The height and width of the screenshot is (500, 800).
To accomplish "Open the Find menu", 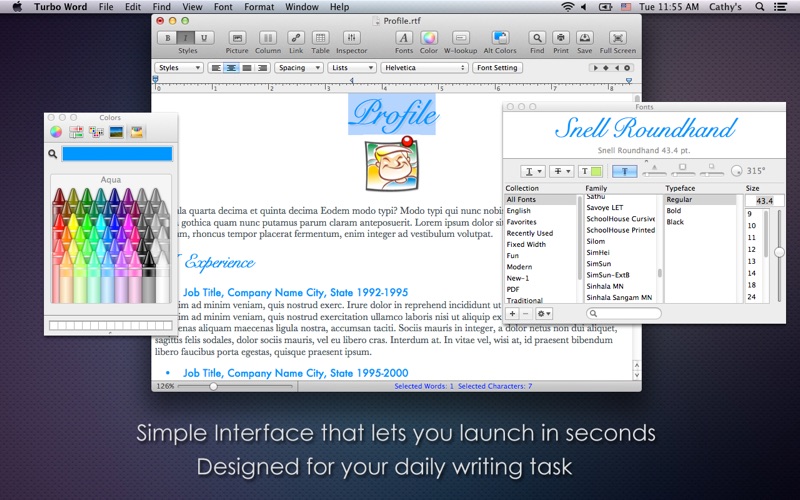I will [x=162, y=7].
